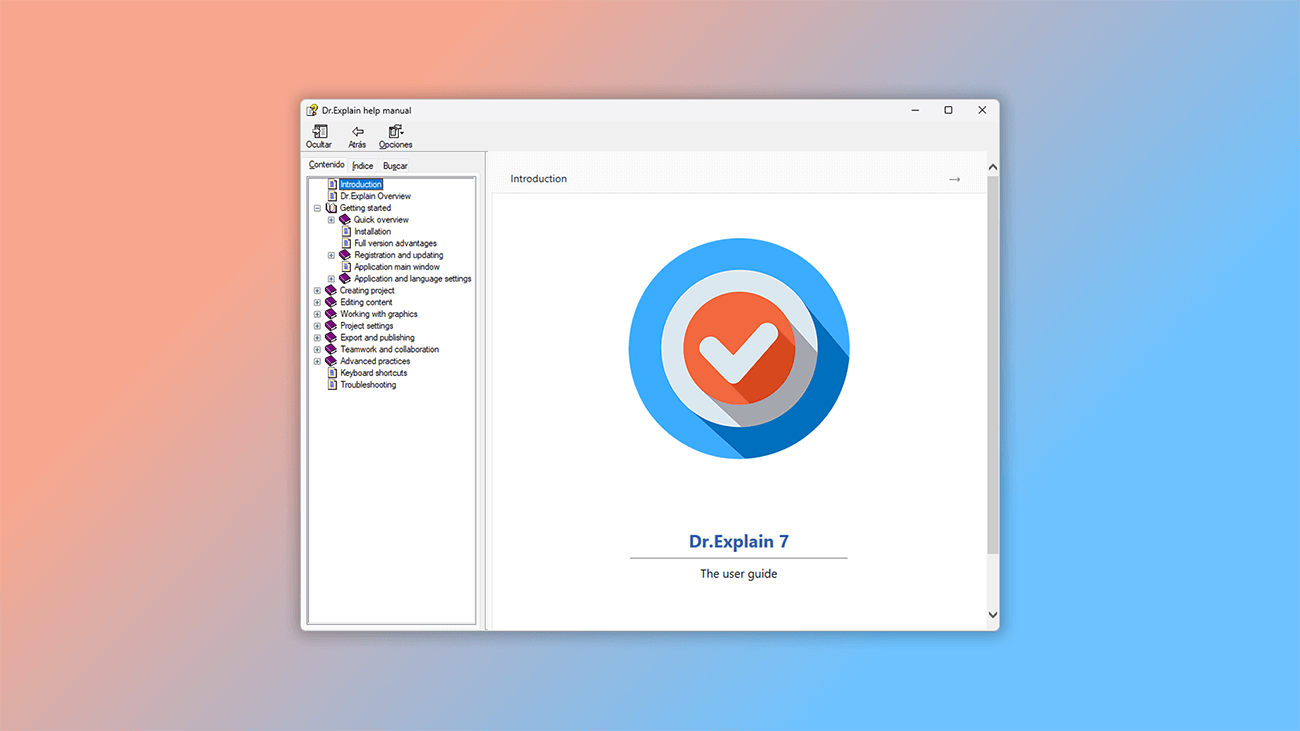
Task: Click the page icon beside Dr.Explain Overview
Action: [x=333, y=196]
